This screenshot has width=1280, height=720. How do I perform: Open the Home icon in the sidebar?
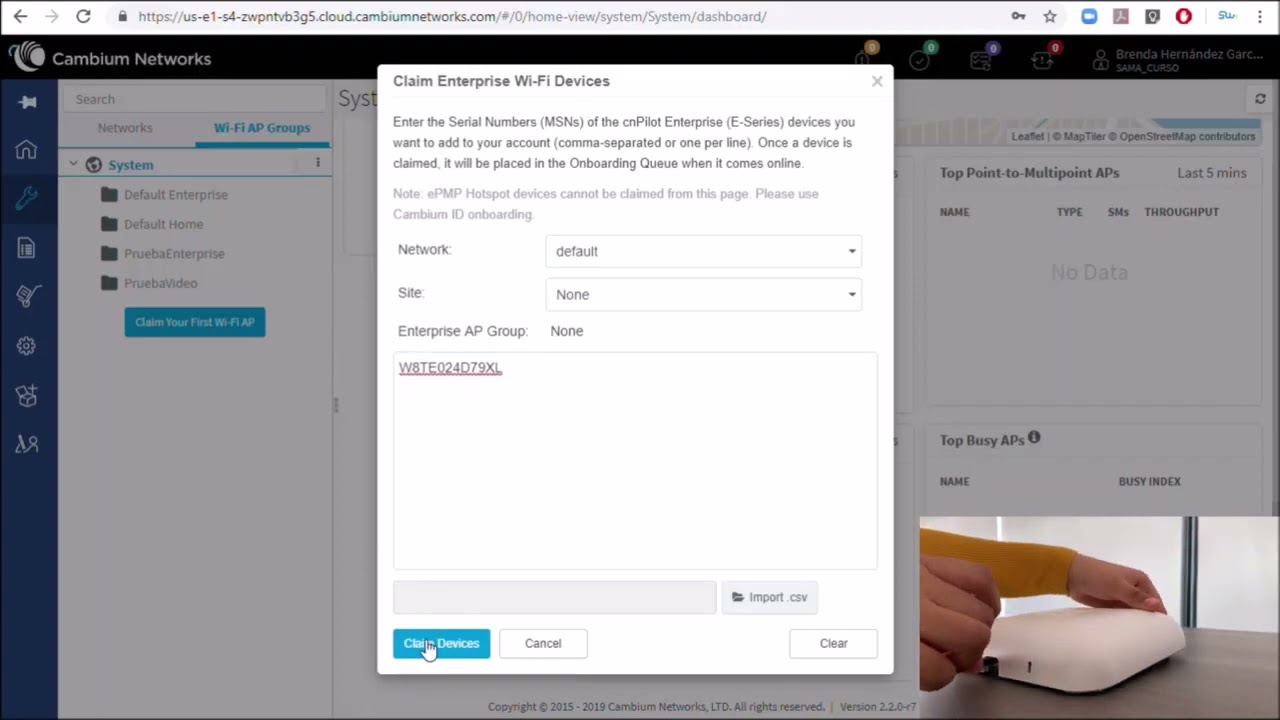(27, 150)
